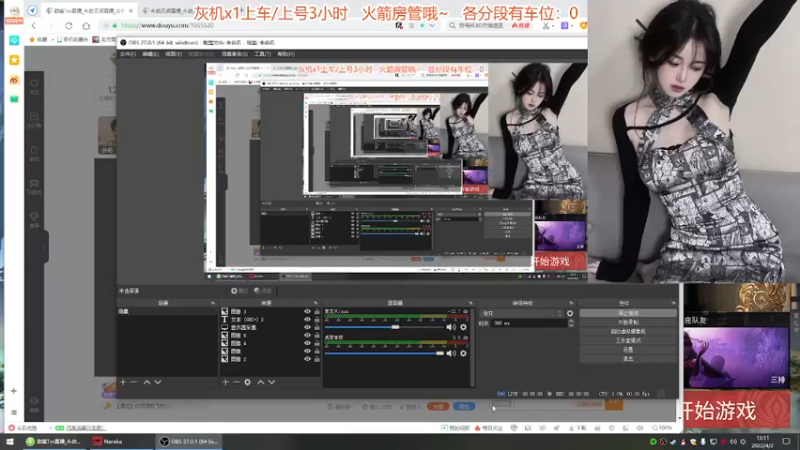Reload the douyu browser page

point(68,26)
